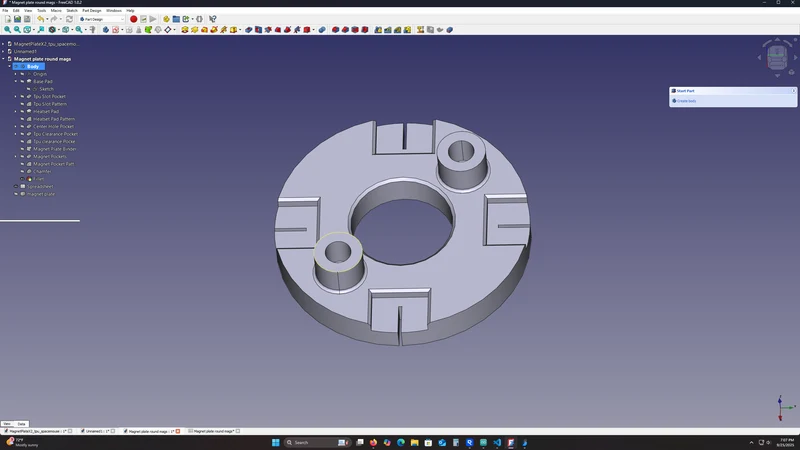Viewport: 800px width, 450px height.
Task: Click the Mirrored transformation icon
Action: (378, 30)
